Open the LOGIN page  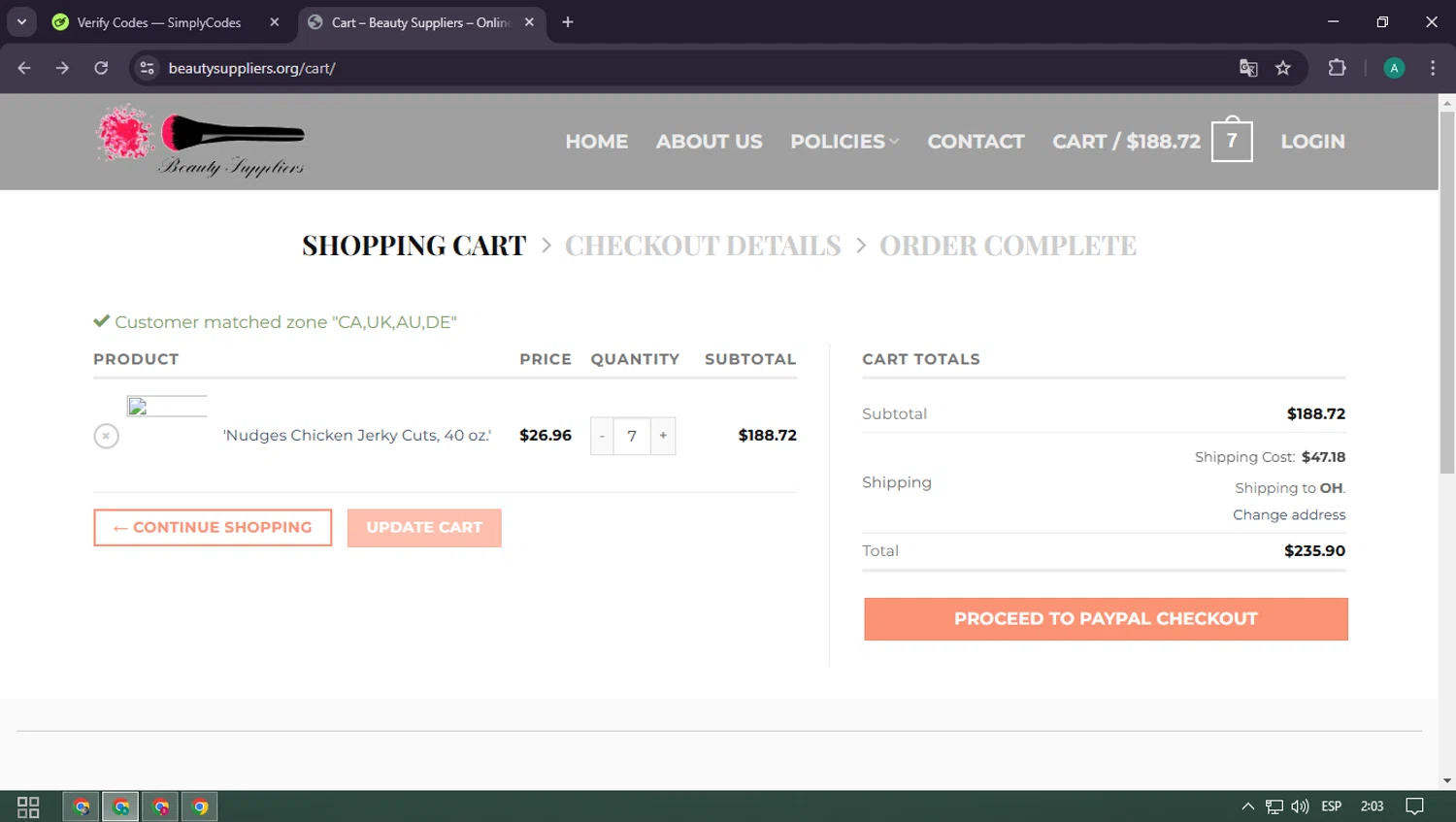(x=1312, y=142)
